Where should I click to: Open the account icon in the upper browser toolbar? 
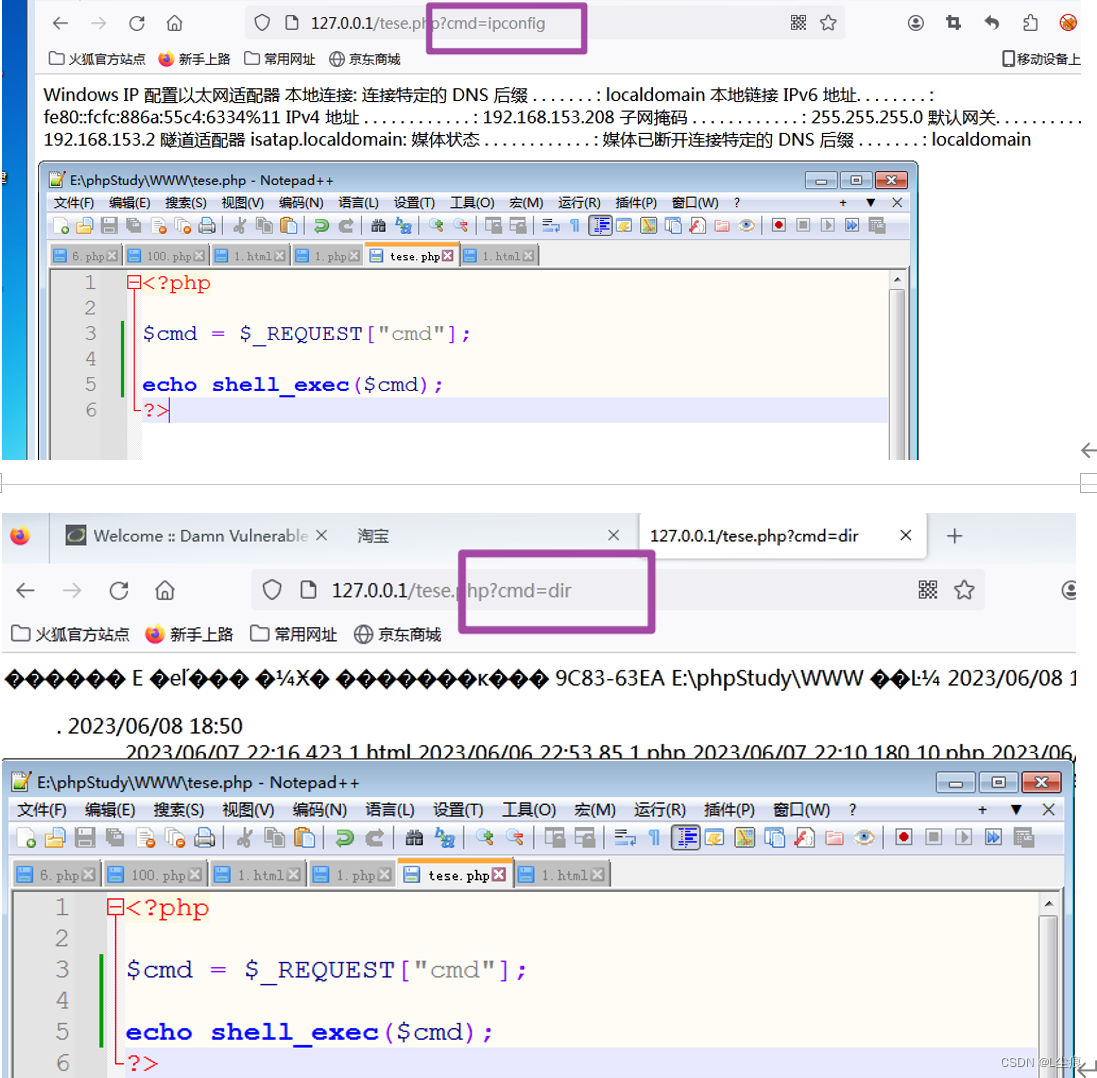pos(916,23)
